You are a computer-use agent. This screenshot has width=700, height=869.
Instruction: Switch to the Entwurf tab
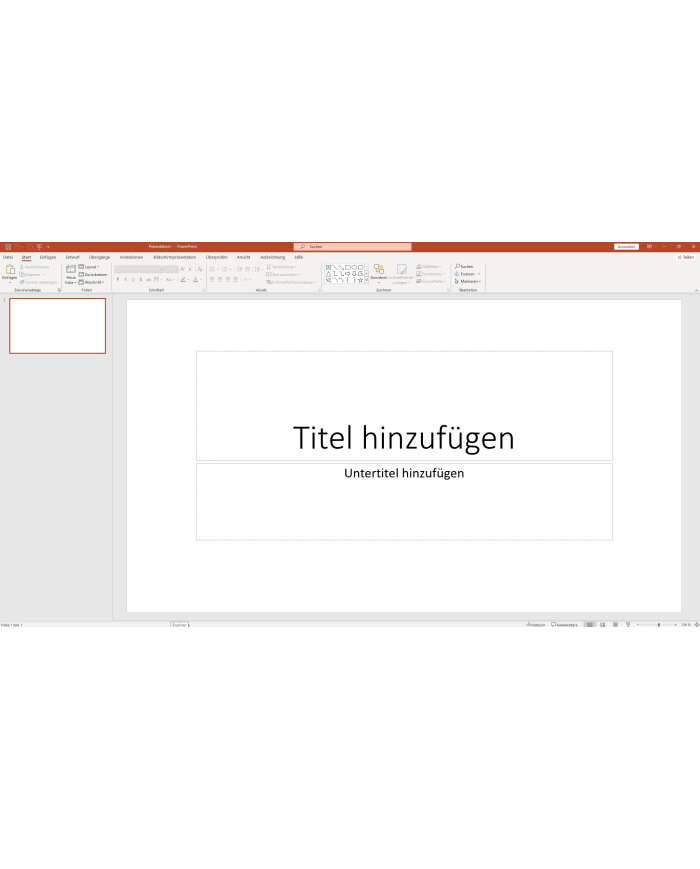(x=73, y=257)
